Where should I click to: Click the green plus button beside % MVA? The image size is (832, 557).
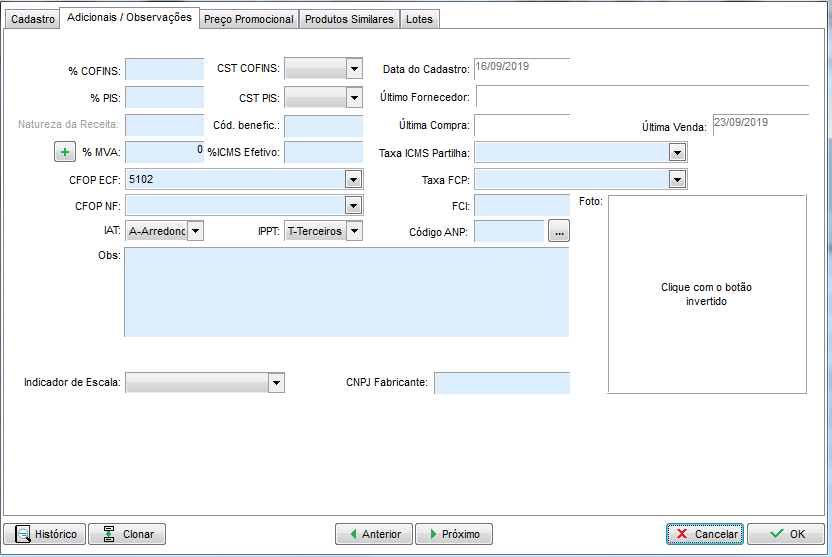[x=64, y=152]
